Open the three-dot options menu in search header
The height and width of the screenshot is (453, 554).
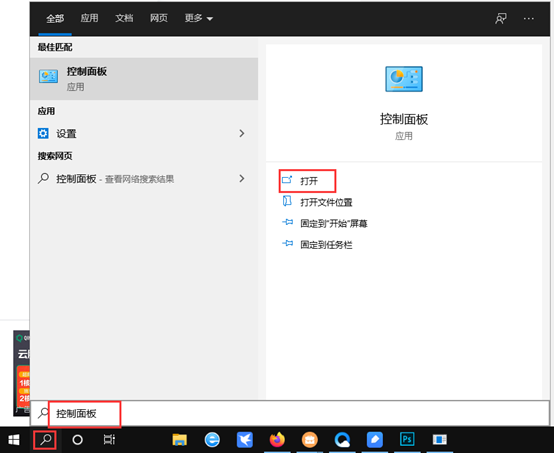pos(529,18)
